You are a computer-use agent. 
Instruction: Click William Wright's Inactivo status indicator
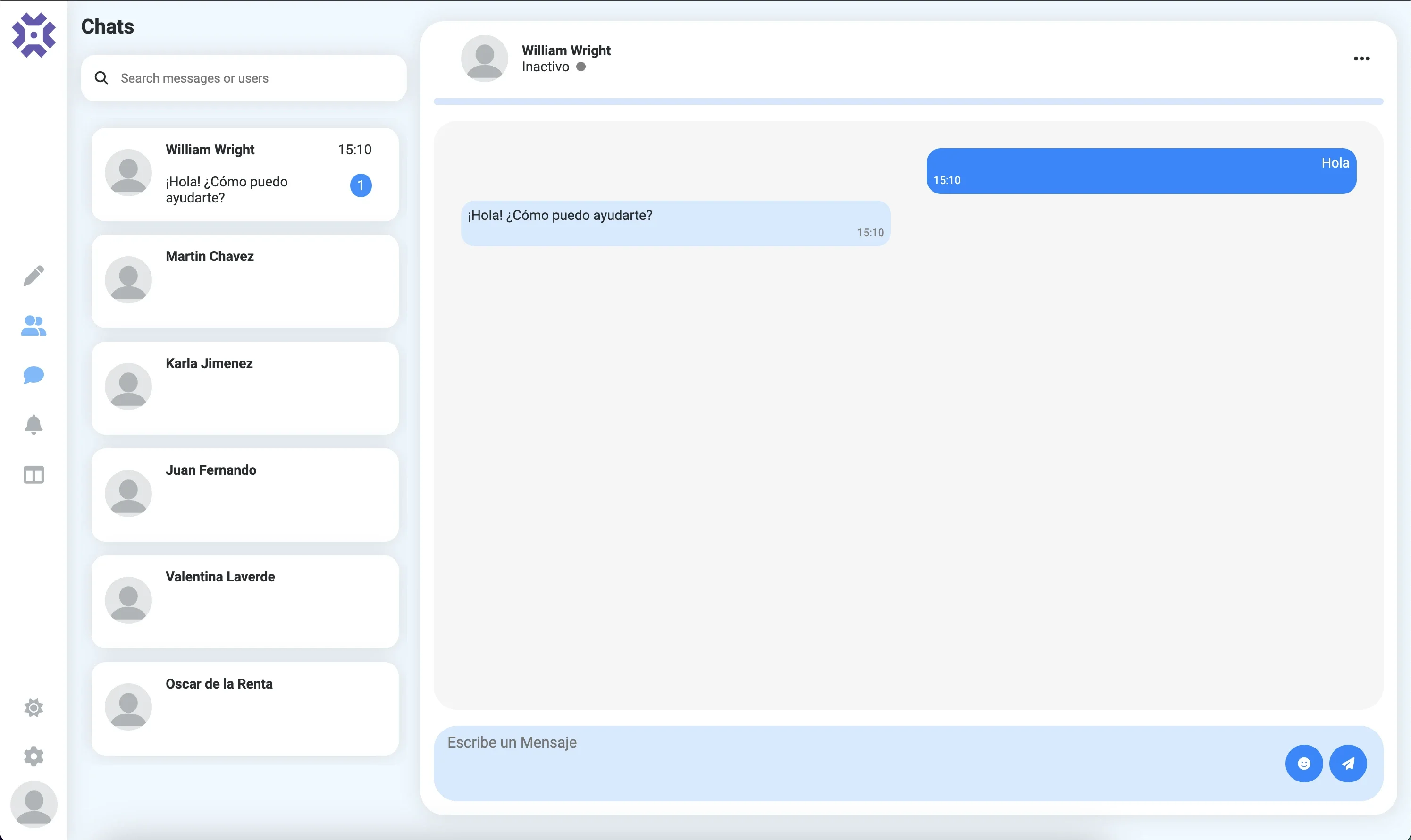pyautogui.click(x=581, y=66)
